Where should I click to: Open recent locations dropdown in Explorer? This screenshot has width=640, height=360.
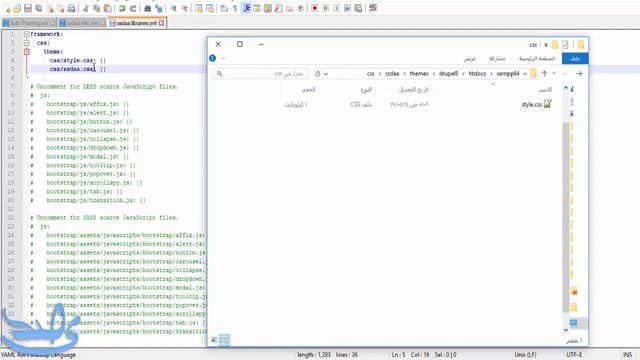coord(554,73)
